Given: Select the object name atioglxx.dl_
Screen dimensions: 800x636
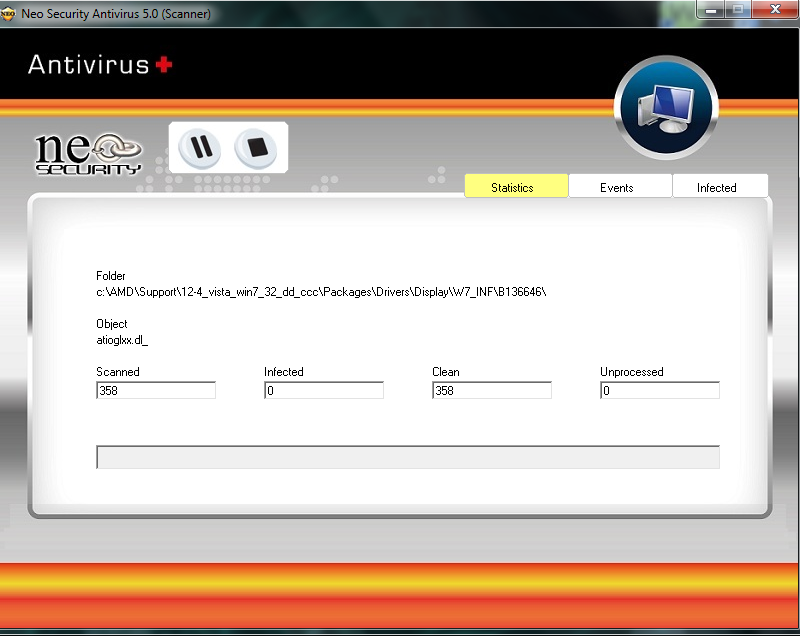Looking at the screenshot, I should pos(122,340).
